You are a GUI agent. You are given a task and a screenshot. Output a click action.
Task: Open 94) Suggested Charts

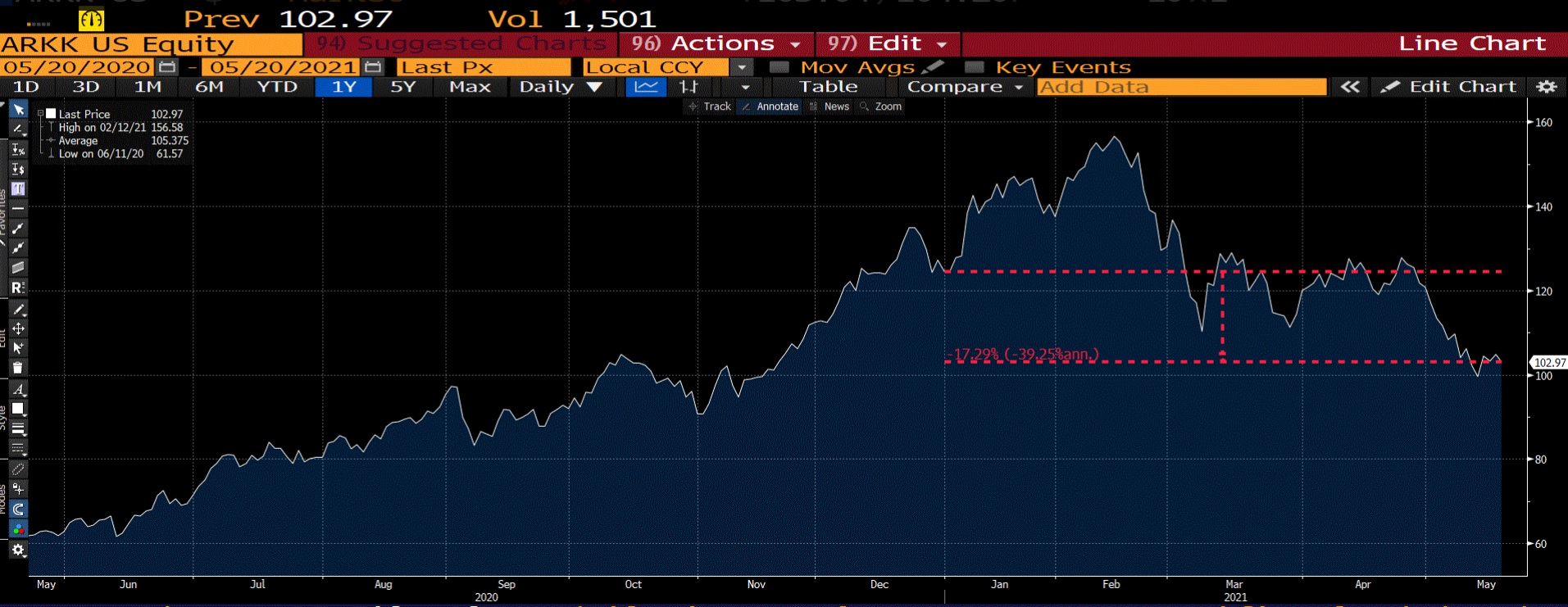point(461,43)
